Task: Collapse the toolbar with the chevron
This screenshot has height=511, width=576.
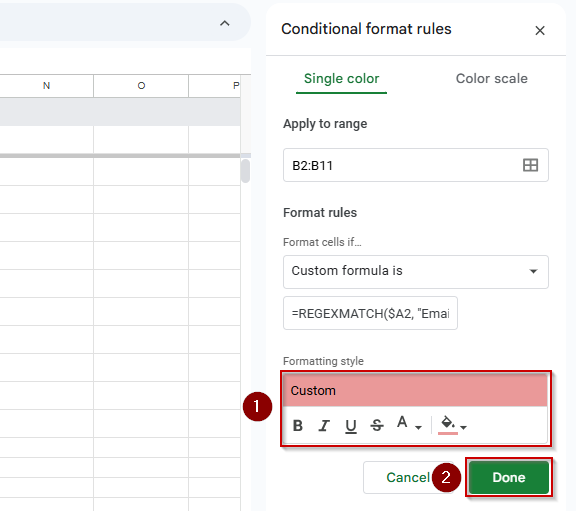Action: [x=224, y=24]
